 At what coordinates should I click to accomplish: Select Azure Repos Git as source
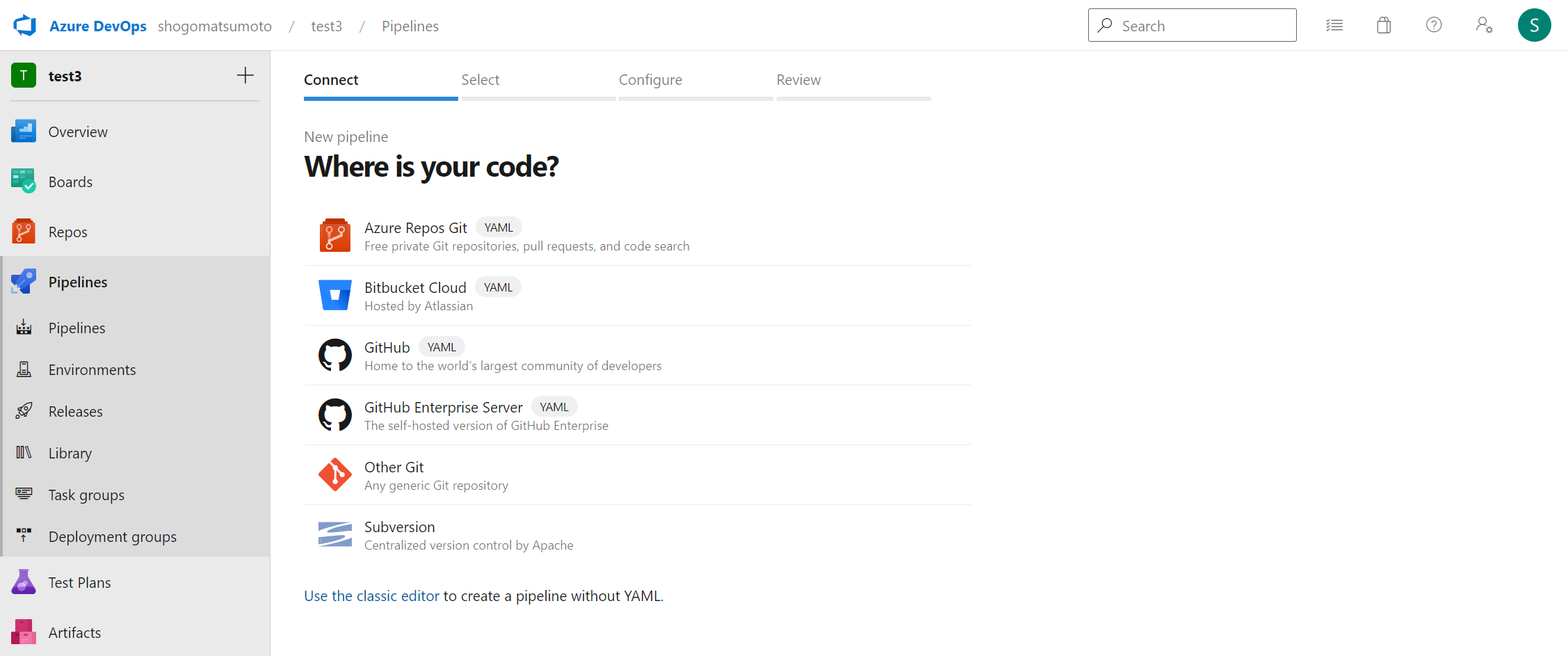(x=638, y=236)
